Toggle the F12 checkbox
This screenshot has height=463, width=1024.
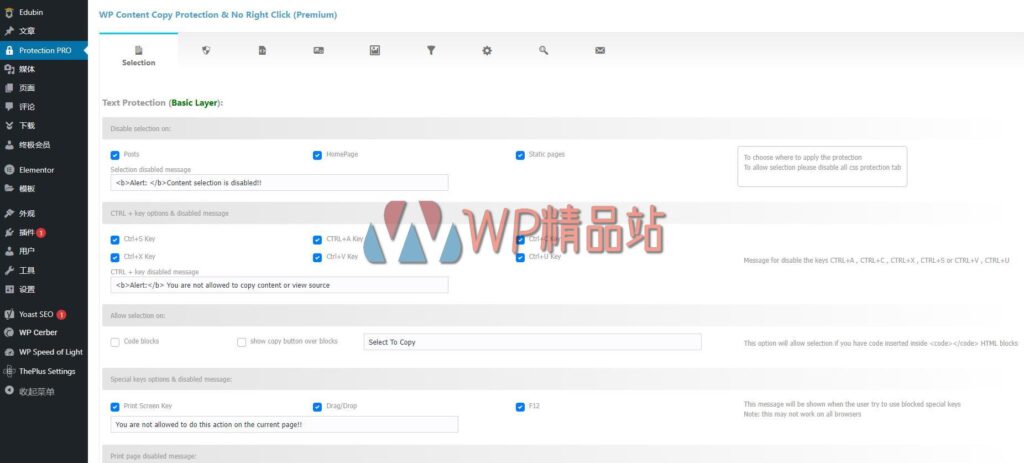(520, 407)
